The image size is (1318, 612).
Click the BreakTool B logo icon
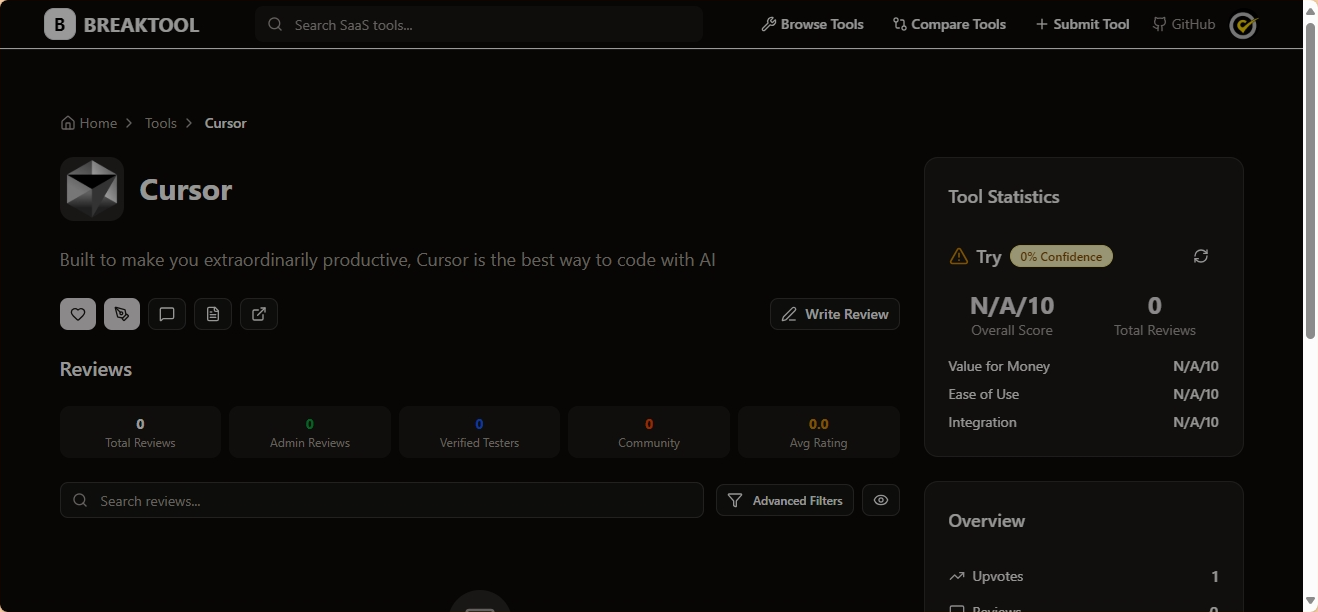coord(60,24)
